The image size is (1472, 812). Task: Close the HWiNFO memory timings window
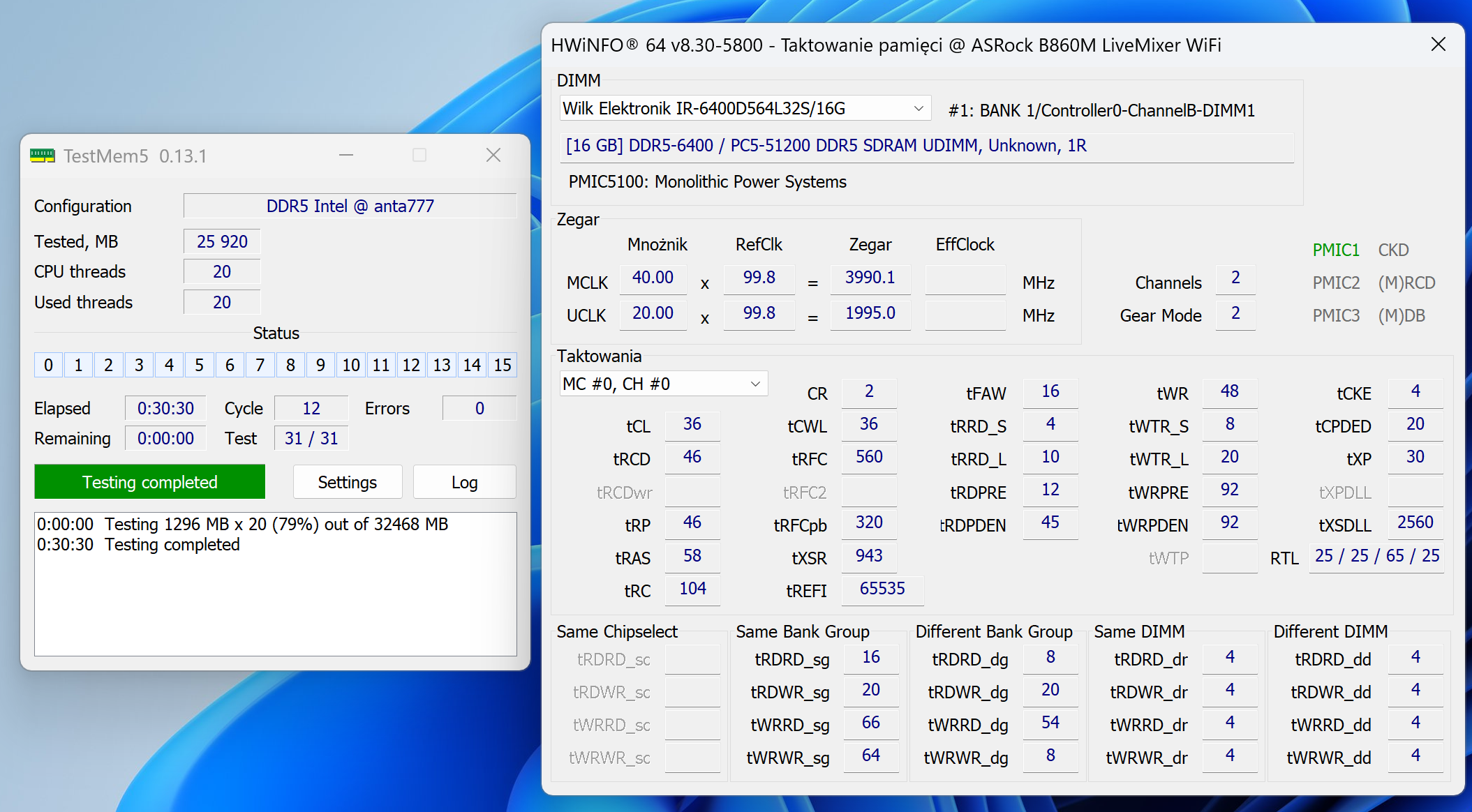point(1438,45)
